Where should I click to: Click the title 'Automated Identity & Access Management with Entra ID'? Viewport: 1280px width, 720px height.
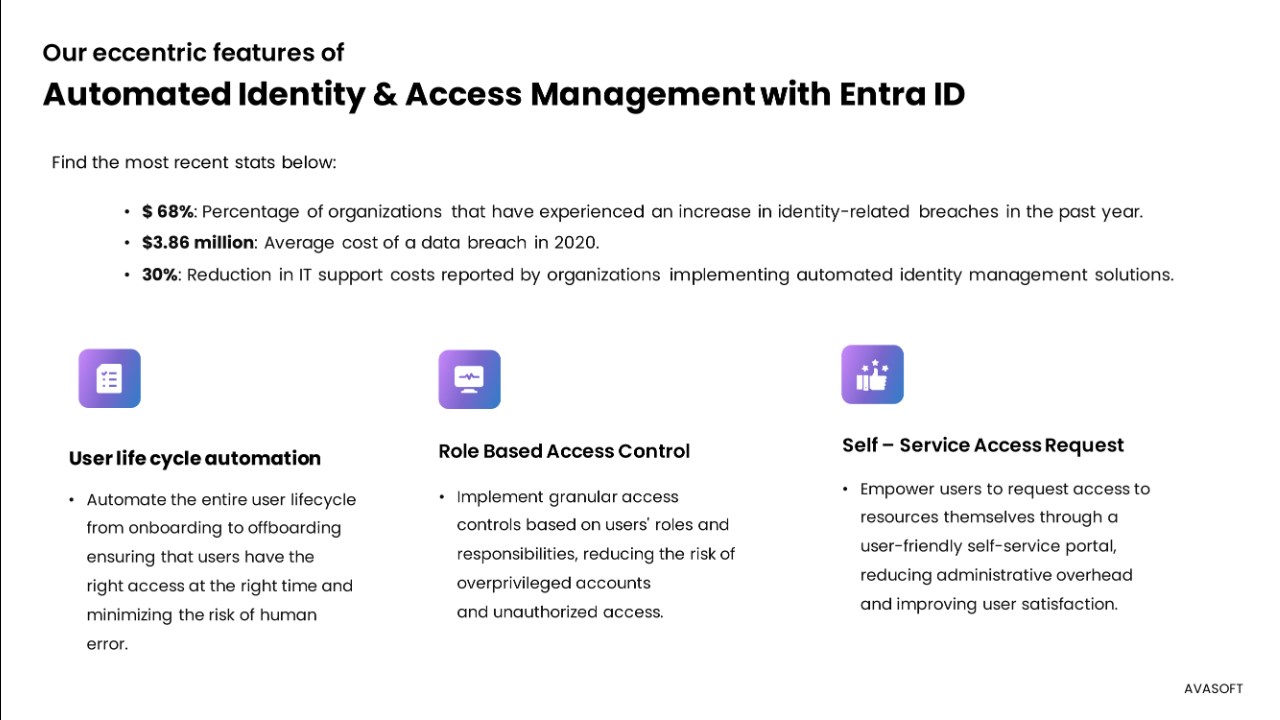coord(503,94)
